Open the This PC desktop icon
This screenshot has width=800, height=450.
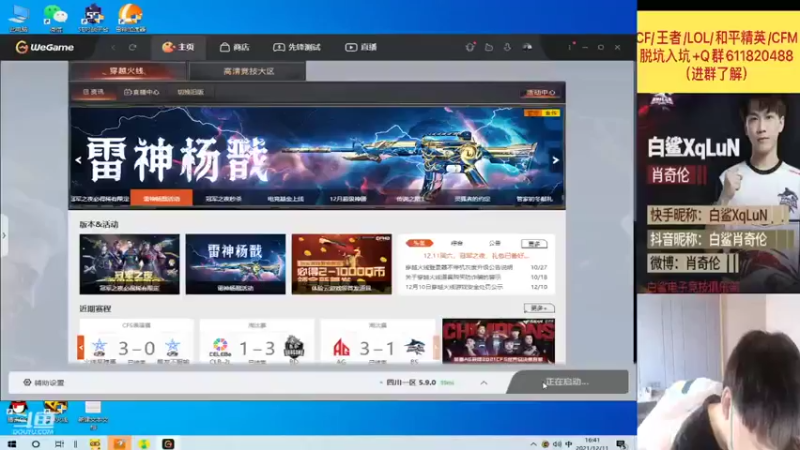tap(19, 18)
